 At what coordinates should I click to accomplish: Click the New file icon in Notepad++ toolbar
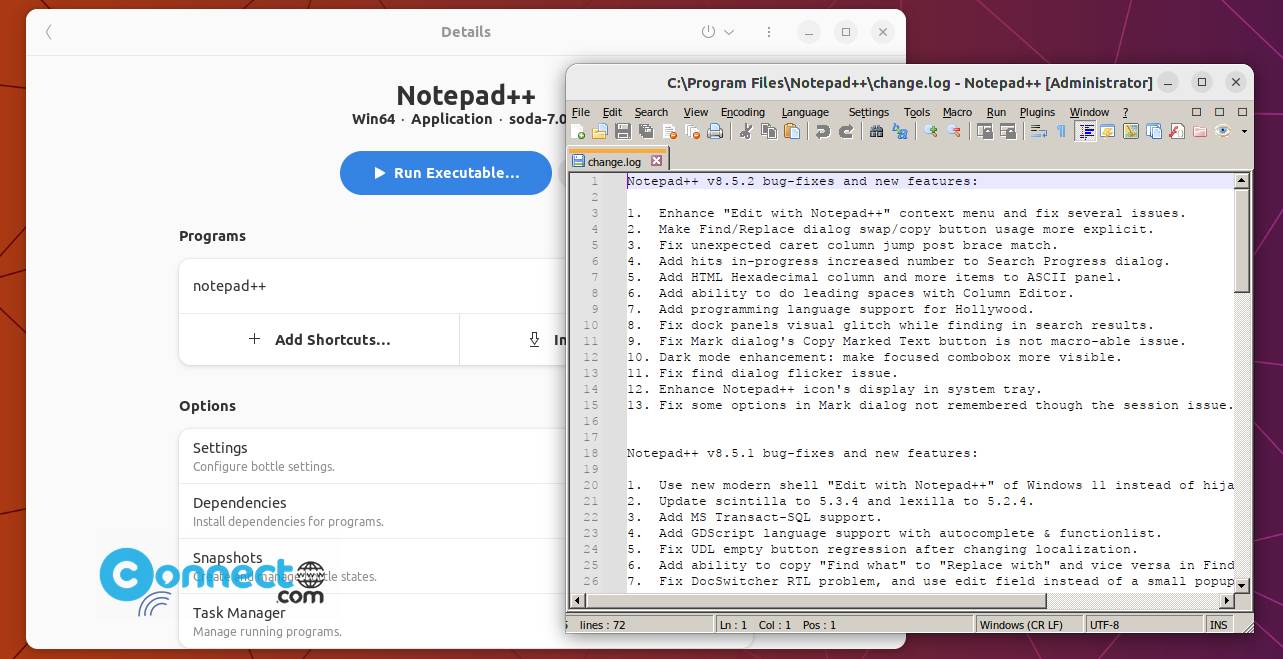coord(578,131)
